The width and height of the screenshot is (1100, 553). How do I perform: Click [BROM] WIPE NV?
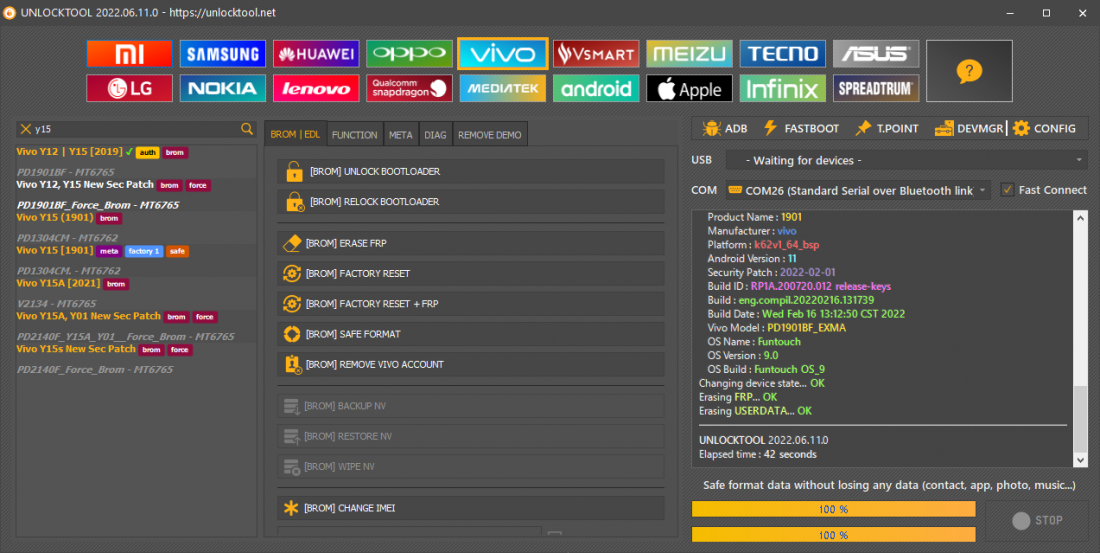pos(470,466)
